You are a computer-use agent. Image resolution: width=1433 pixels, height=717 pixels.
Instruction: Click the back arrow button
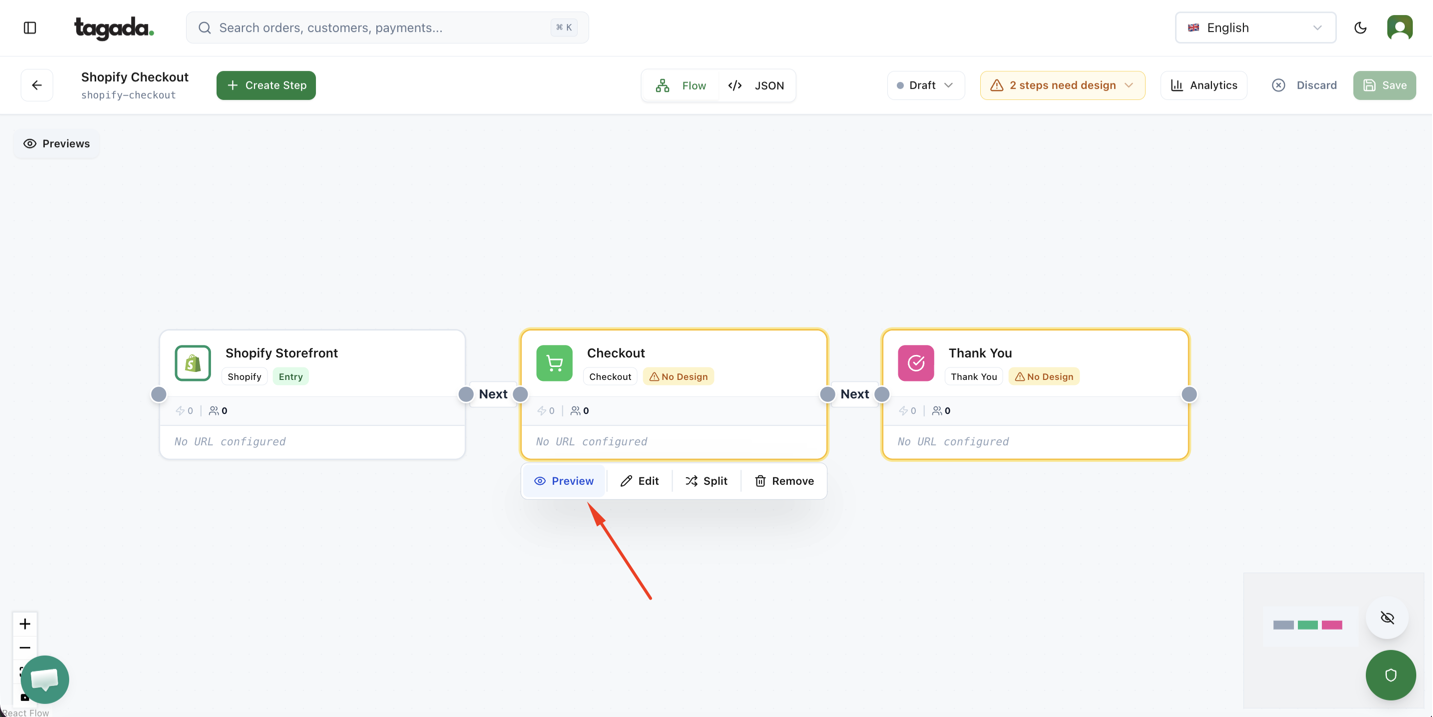pos(37,85)
